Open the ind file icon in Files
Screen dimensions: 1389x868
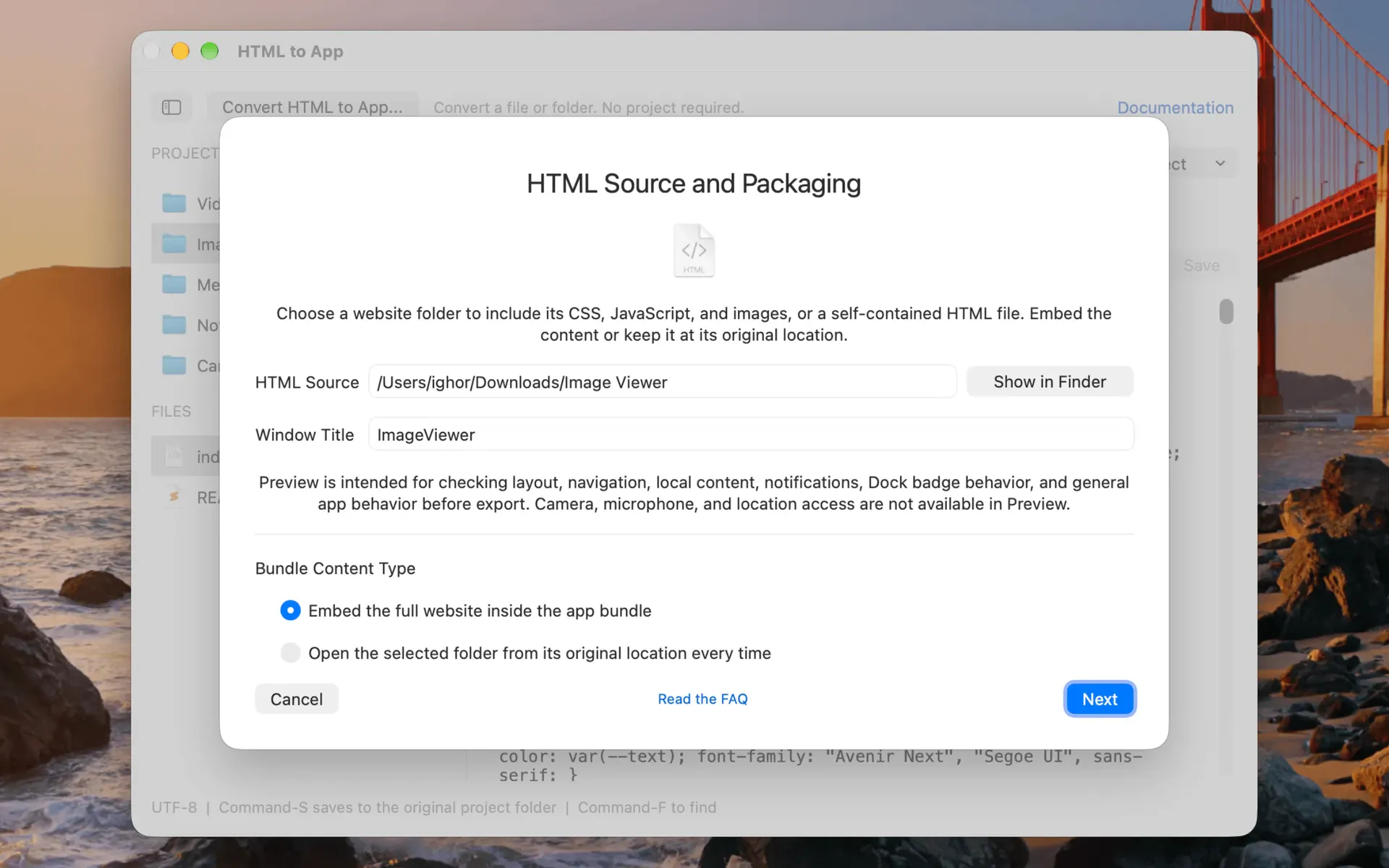click(174, 456)
